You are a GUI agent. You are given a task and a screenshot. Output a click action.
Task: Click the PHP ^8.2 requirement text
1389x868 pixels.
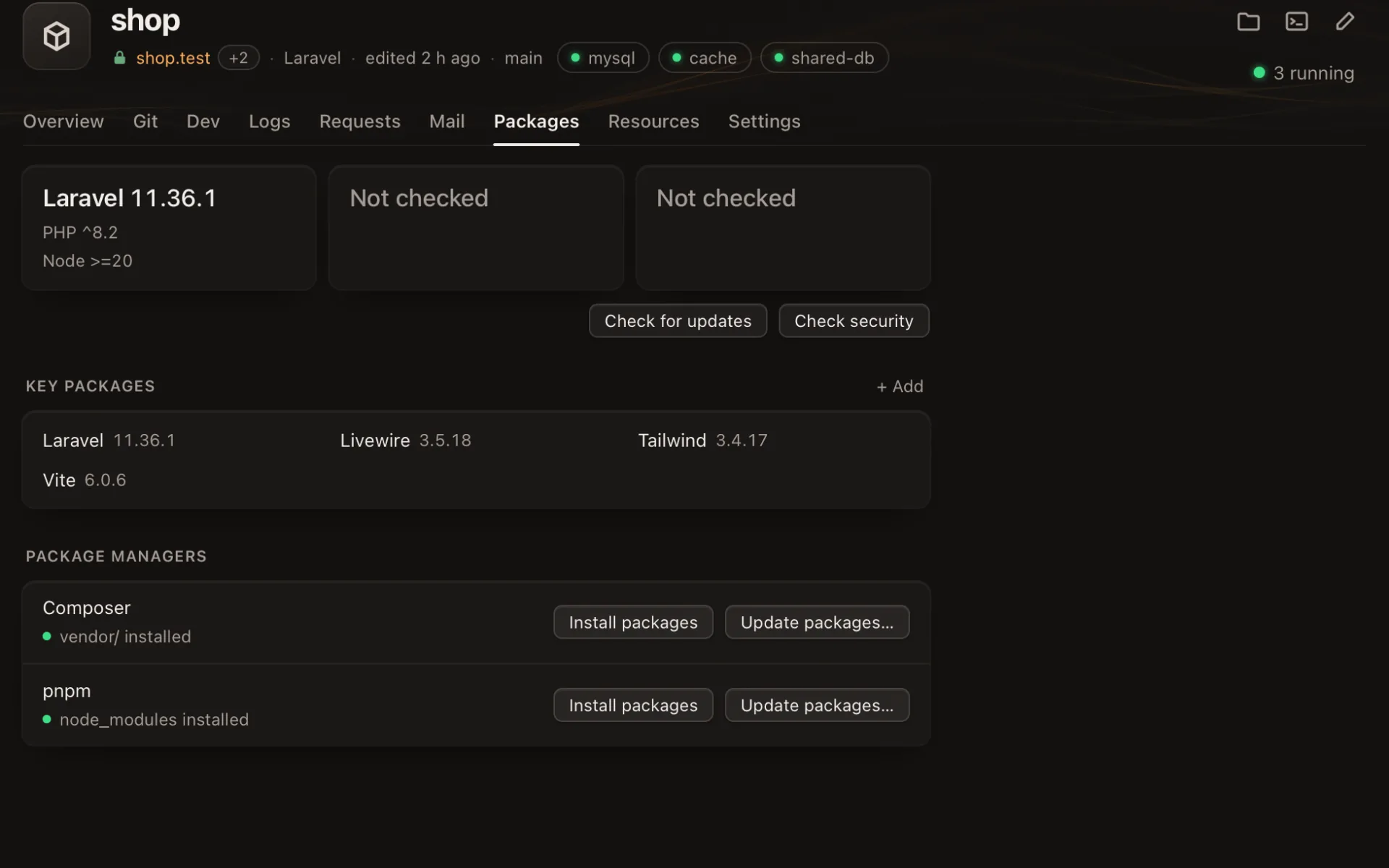[x=80, y=232]
